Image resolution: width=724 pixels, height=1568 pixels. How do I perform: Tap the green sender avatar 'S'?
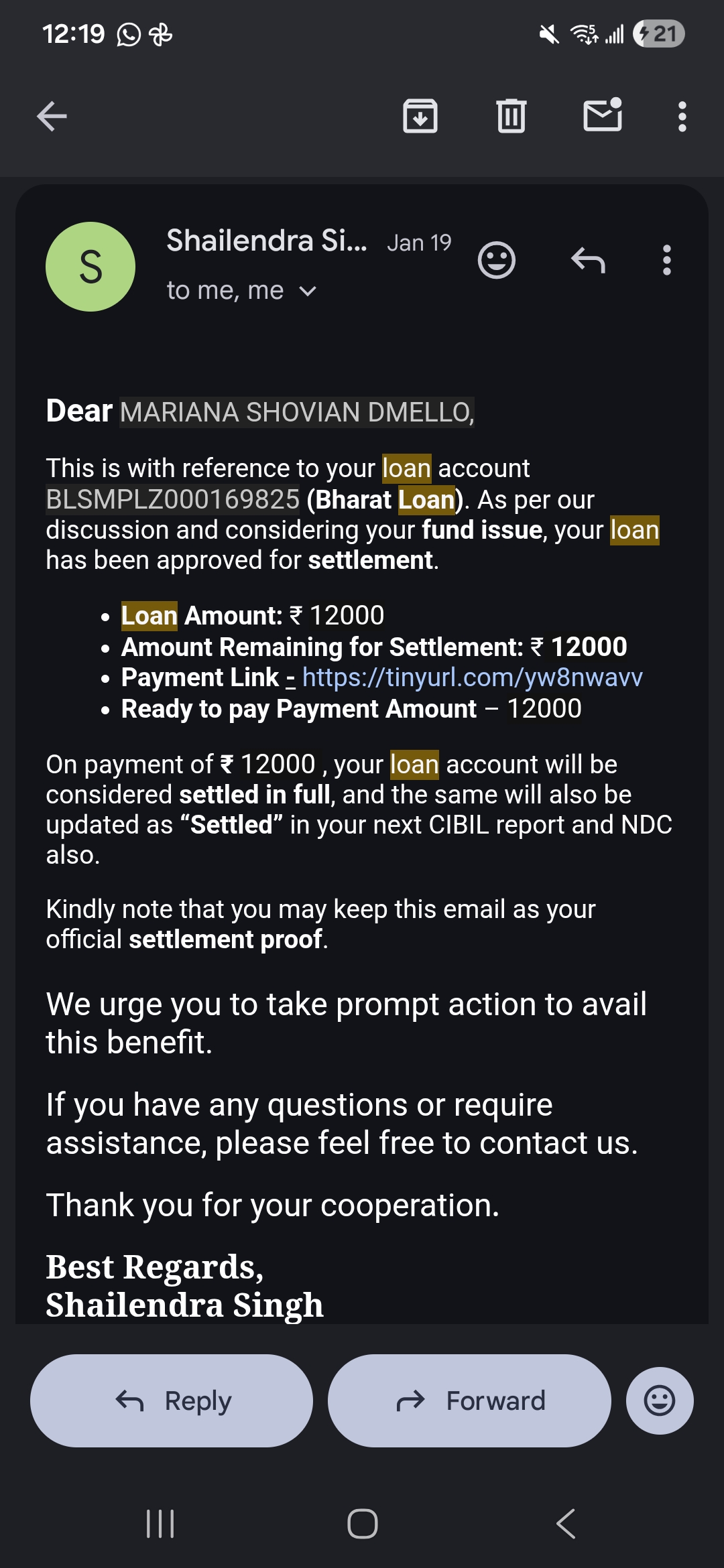tap(90, 267)
